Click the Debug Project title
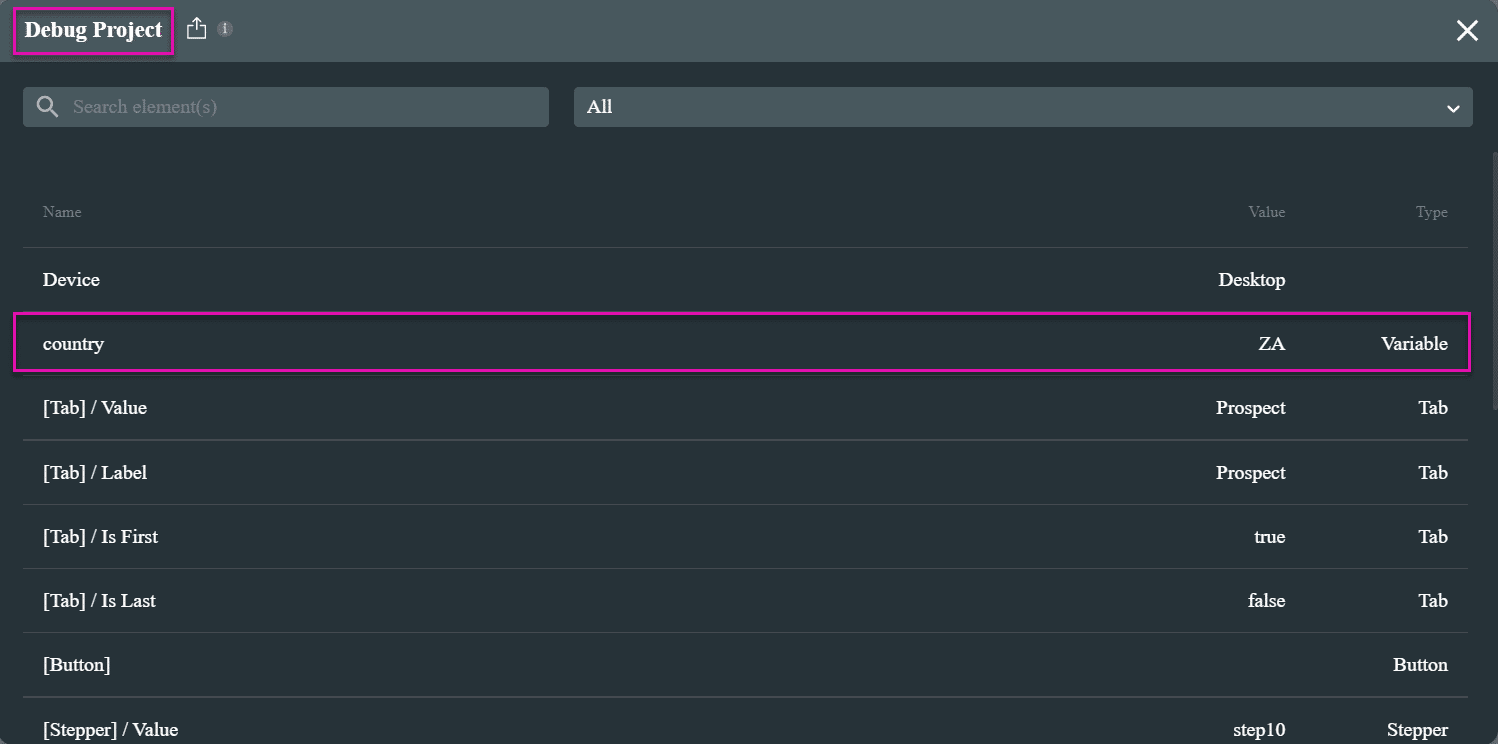Viewport: 1498px width, 744px height. pyautogui.click(x=93, y=31)
